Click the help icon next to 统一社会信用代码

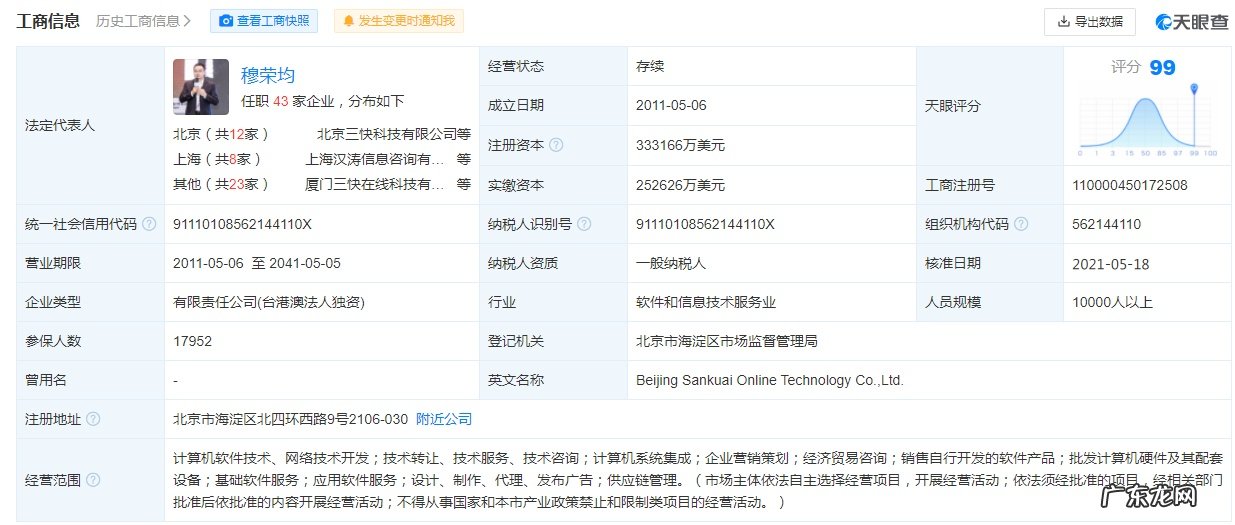coord(149,224)
